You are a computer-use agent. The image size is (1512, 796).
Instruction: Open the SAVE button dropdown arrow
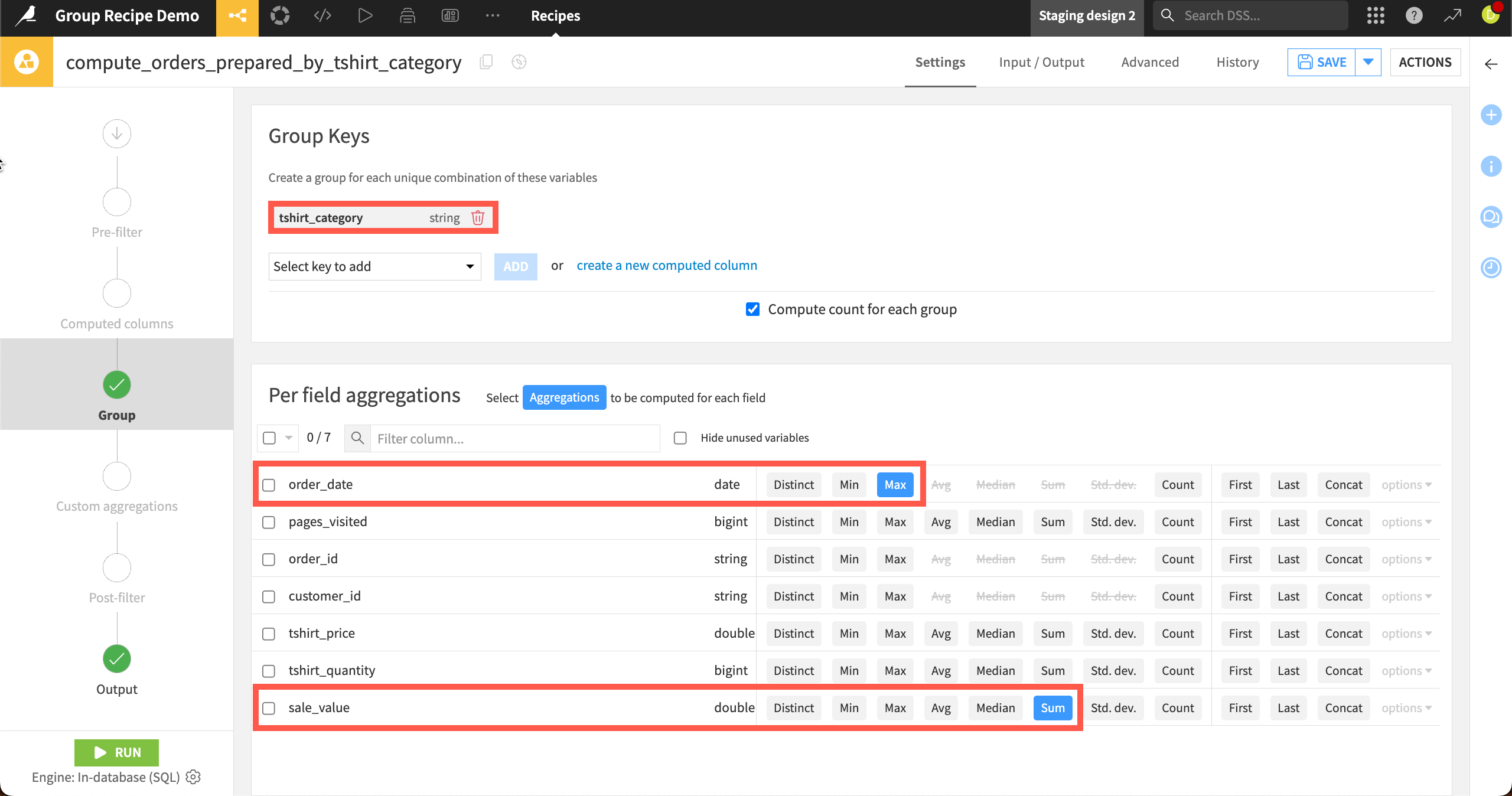tap(1368, 62)
